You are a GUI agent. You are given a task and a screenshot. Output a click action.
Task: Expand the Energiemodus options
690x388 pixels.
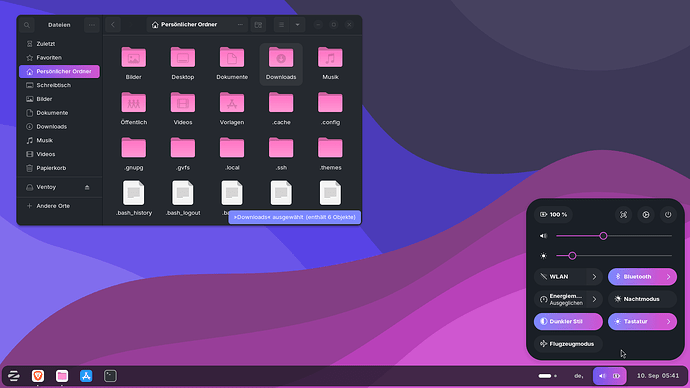coord(595,299)
